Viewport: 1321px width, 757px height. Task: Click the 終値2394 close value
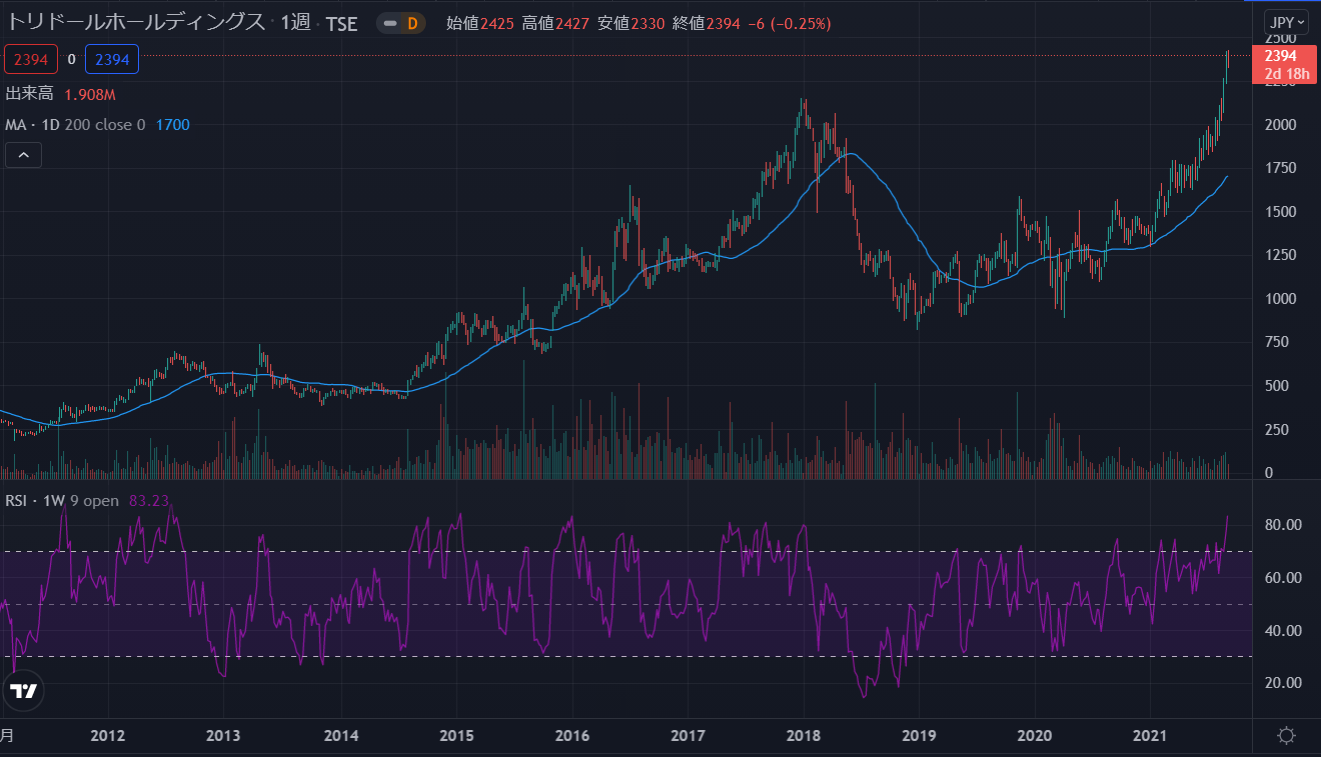click(x=707, y=23)
